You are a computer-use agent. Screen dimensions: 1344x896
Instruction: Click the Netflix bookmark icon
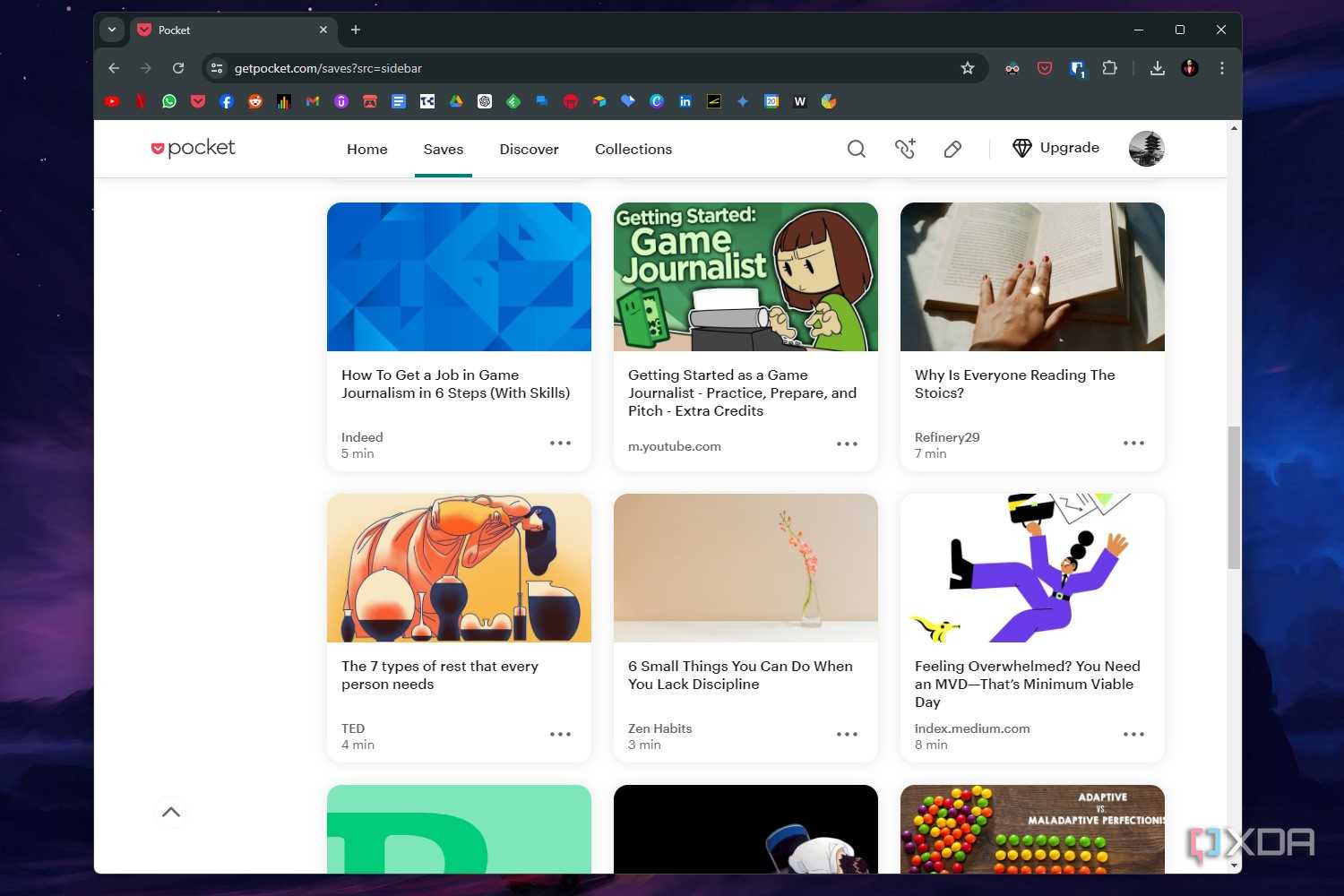coord(141,101)
